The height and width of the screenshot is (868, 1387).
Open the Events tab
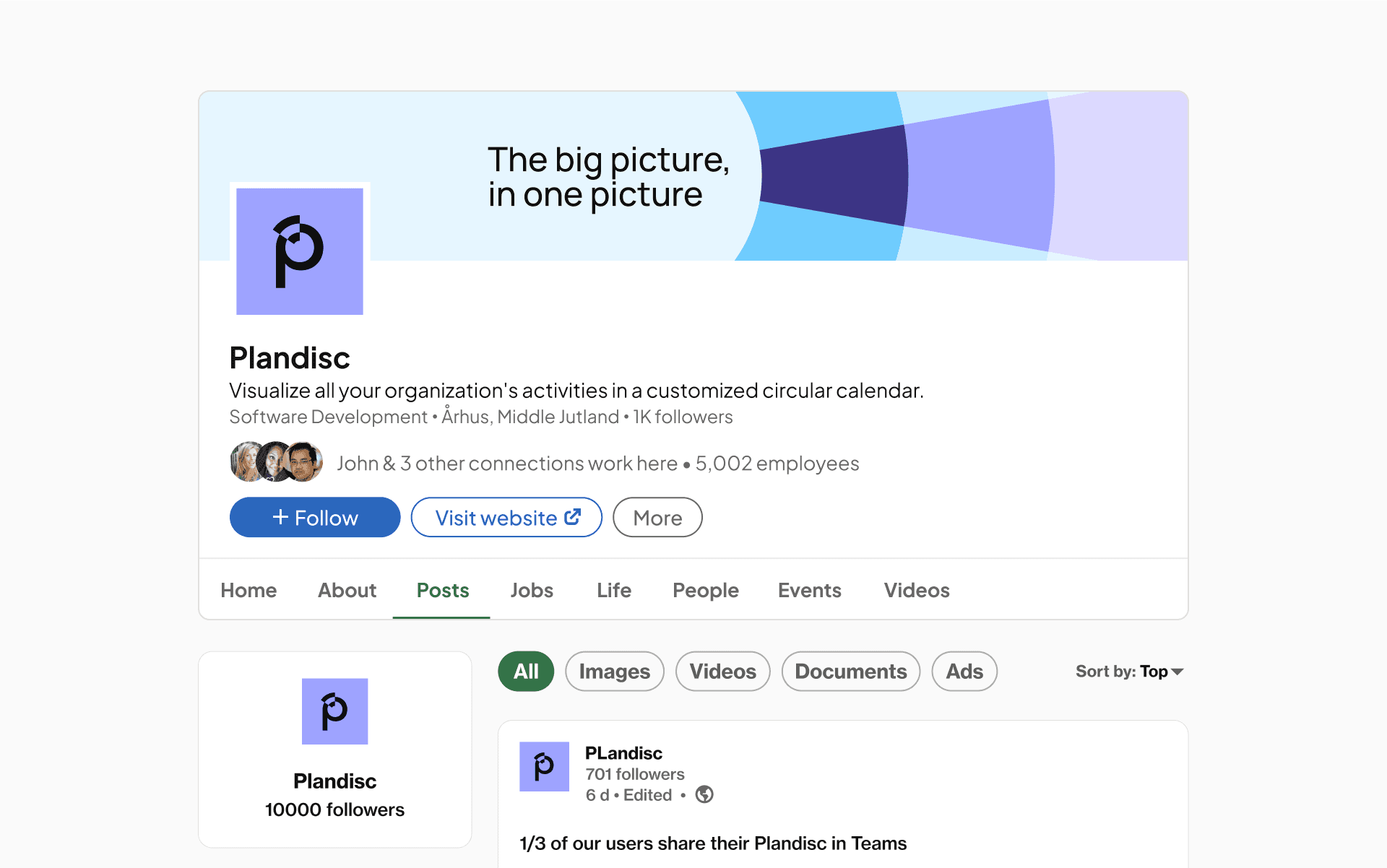click(809, 590)
